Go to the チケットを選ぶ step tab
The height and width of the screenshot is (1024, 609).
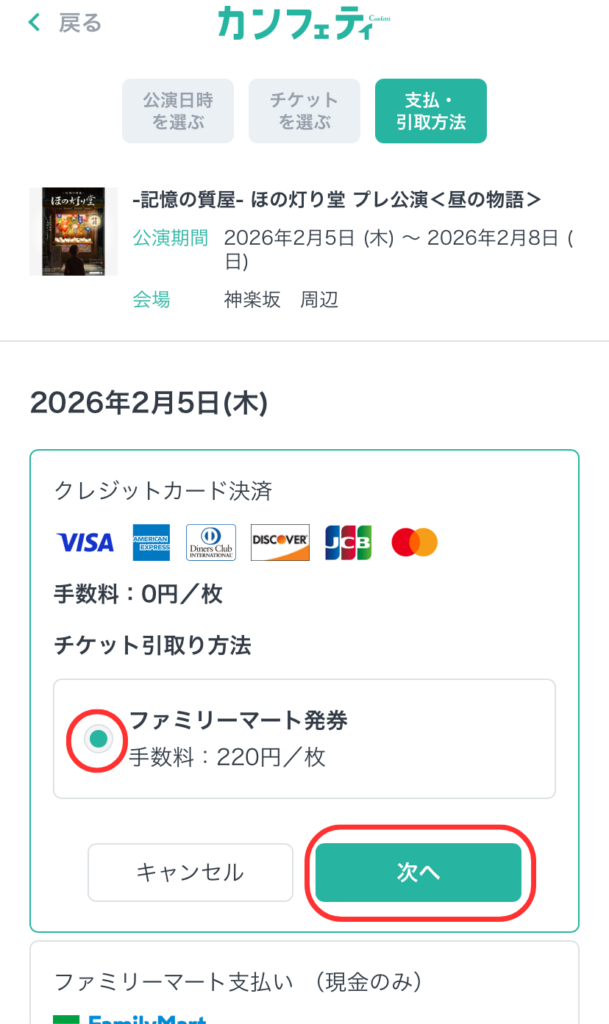coord(304,111)
